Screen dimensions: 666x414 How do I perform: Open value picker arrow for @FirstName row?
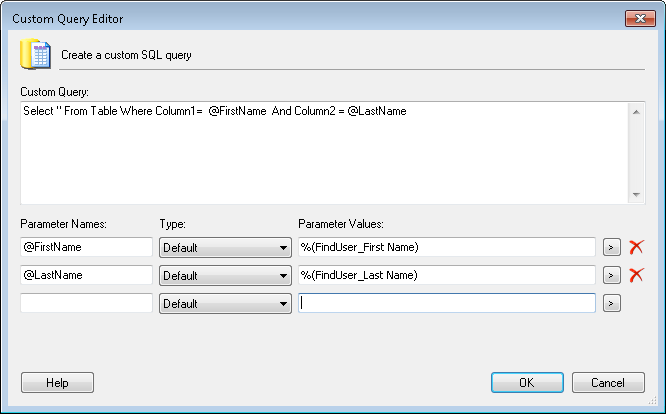[x=611, y=247]
